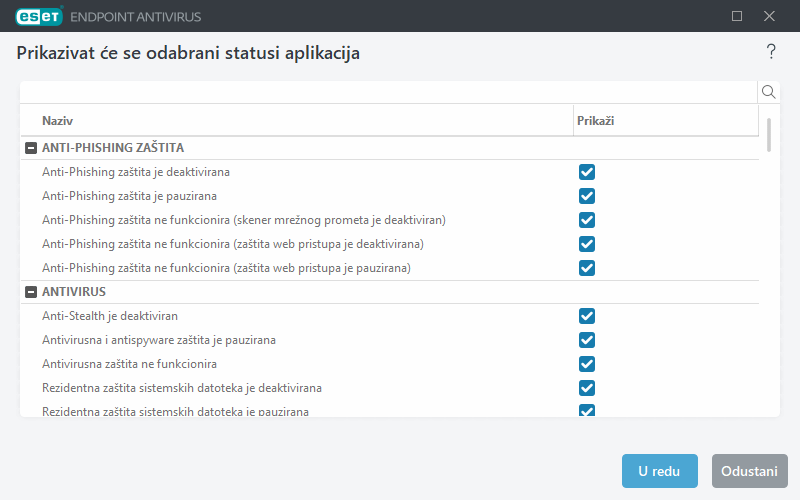Uncheck 'Antivirusna i antispyware zaštita je pauzirana' checkbox
The image size is (800, 500).
click(x=587, y=340)
